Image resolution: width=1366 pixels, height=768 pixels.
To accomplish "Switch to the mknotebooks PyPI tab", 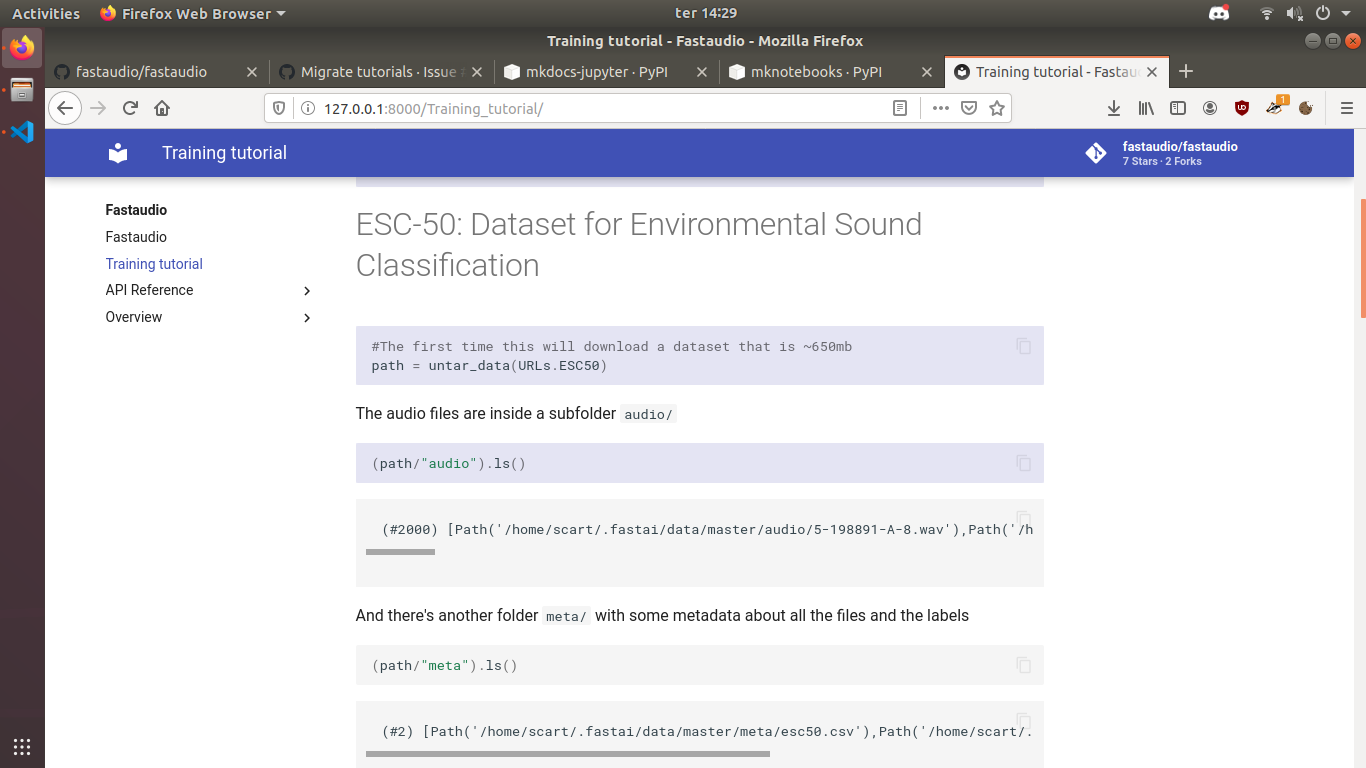I will 820,71.
